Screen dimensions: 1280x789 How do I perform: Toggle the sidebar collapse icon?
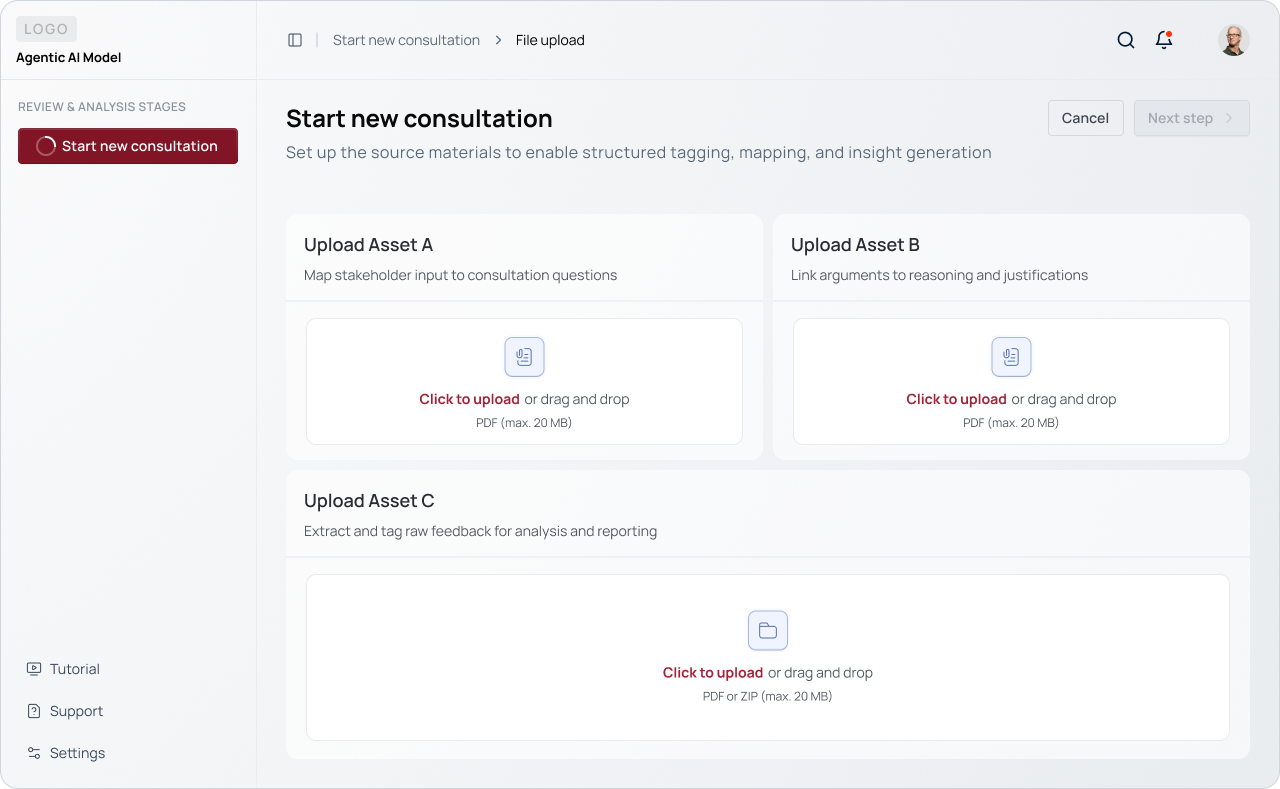tap(295, 40)
